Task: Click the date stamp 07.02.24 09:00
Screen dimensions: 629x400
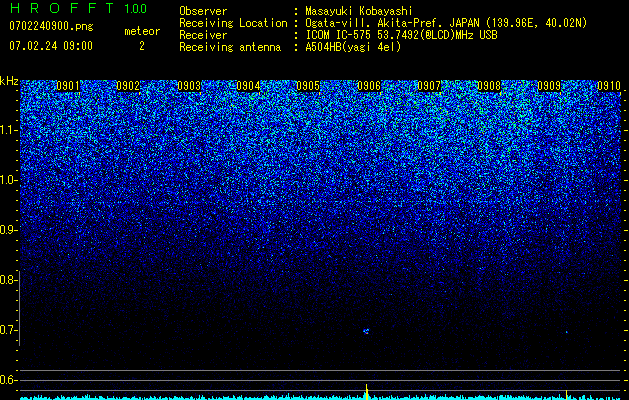Action: (x=51, y=46)
